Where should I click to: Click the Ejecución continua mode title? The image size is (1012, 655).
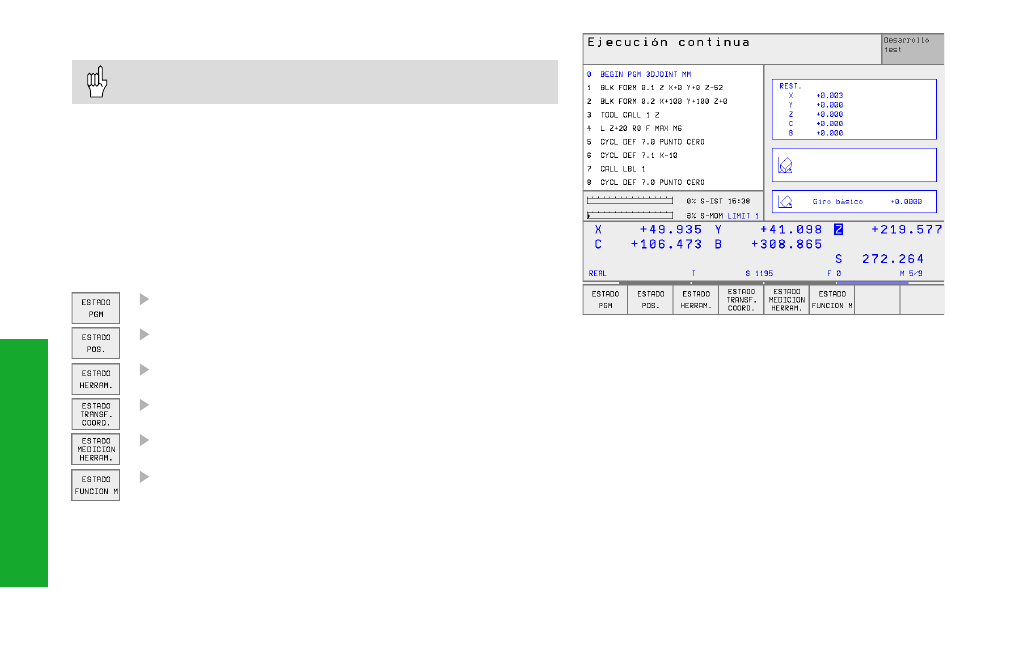[x=669, y=43]
